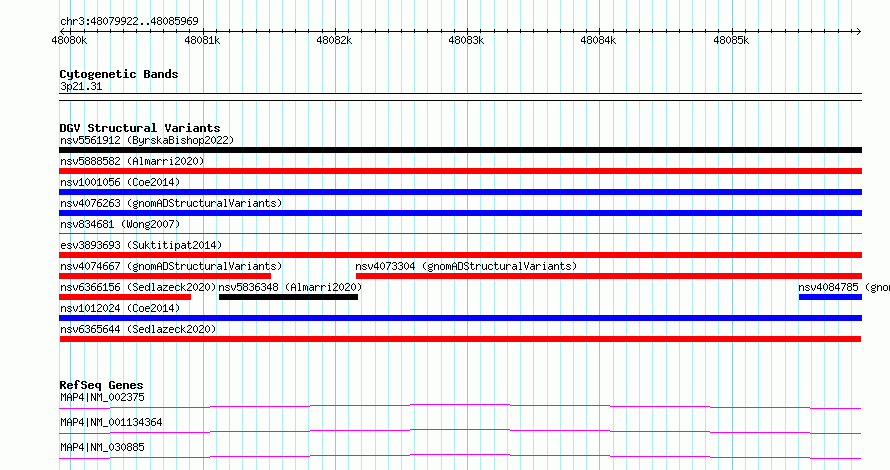Screen dimensions: 890x470
Task: Open the MAP4|NM_030885 gene label
Action: tap(102, 447)
